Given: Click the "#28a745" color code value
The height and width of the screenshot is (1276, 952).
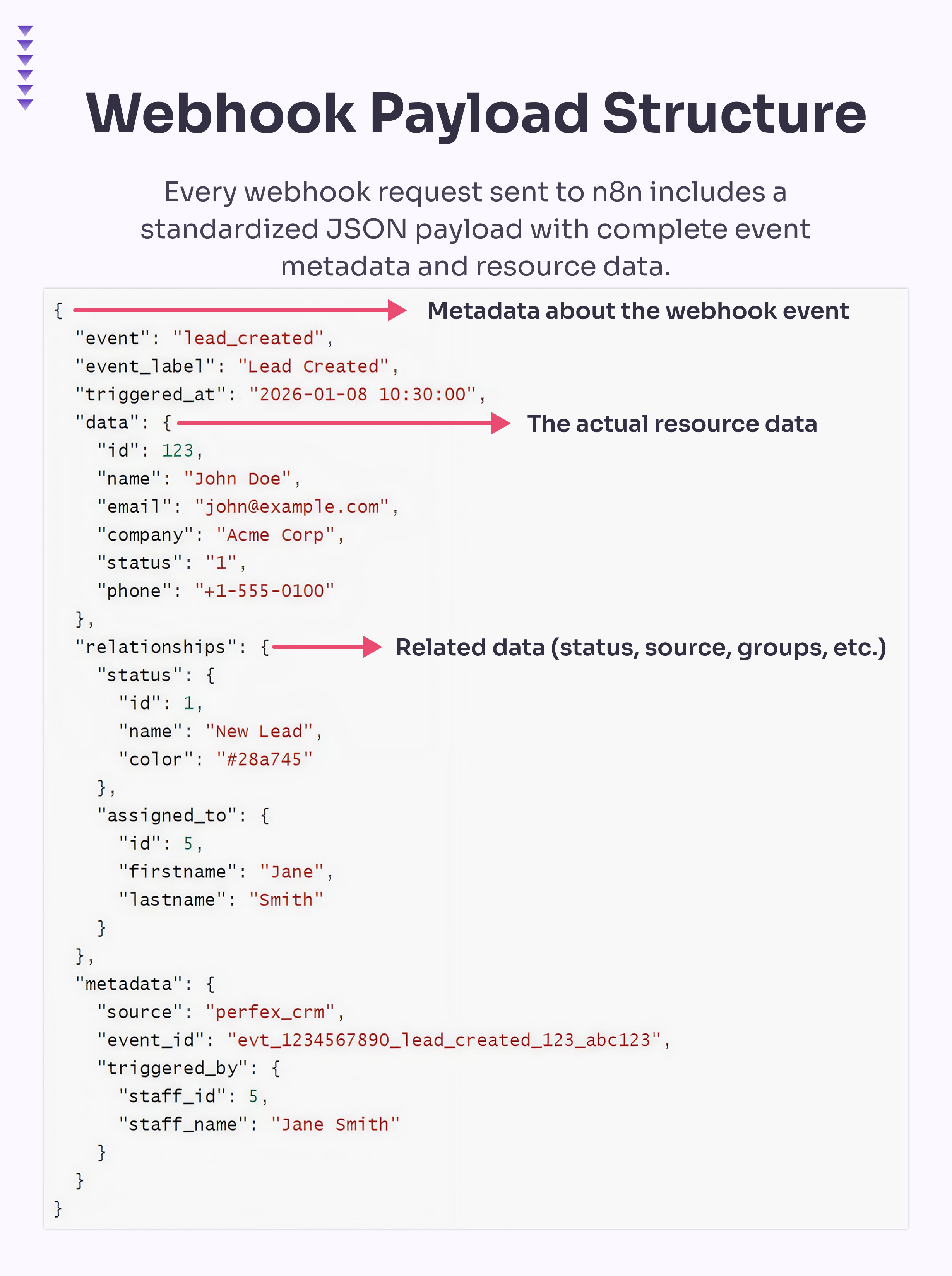Looking at the screenshot, I should (x=264, y=759).
